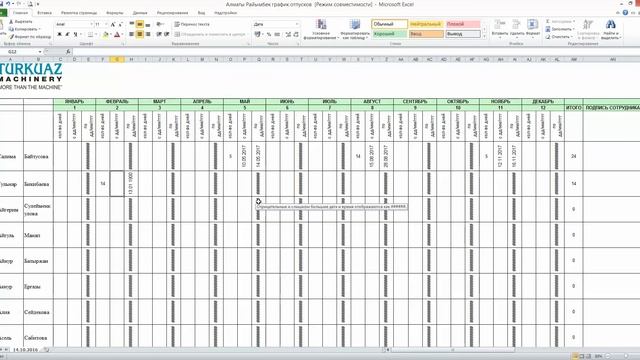This screenshot has width=640, height=360.
Task: Click the increase decimal icon
Action: 288,34
